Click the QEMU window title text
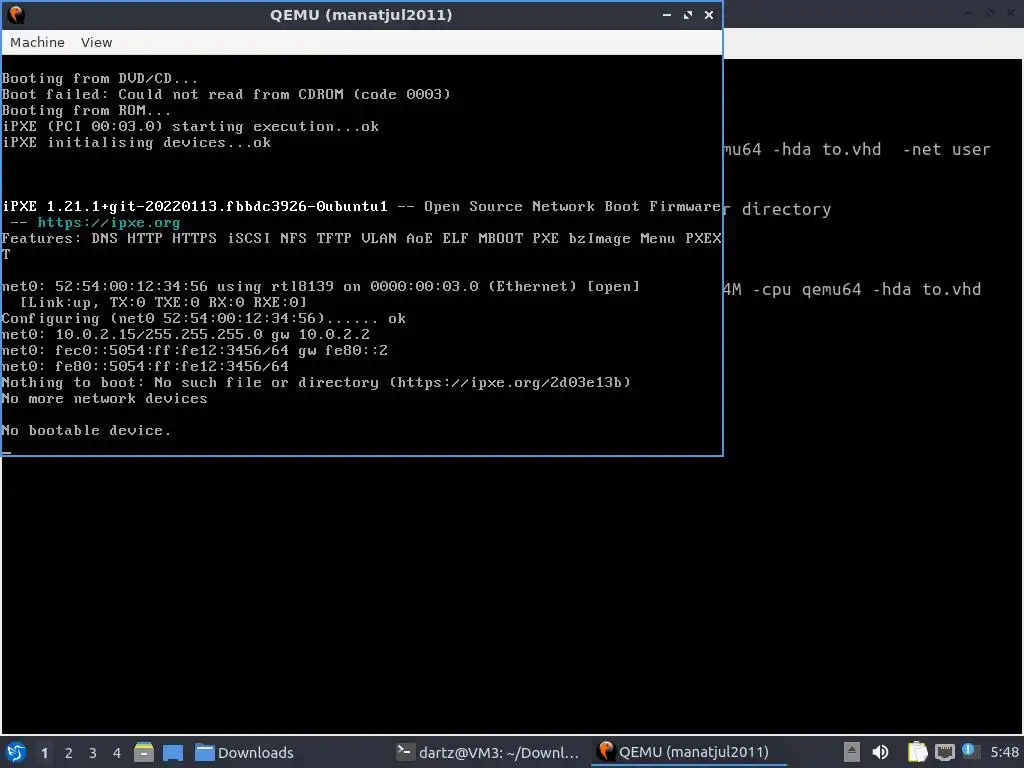This screenshot has width=1024, height=768. click(361, 14)
